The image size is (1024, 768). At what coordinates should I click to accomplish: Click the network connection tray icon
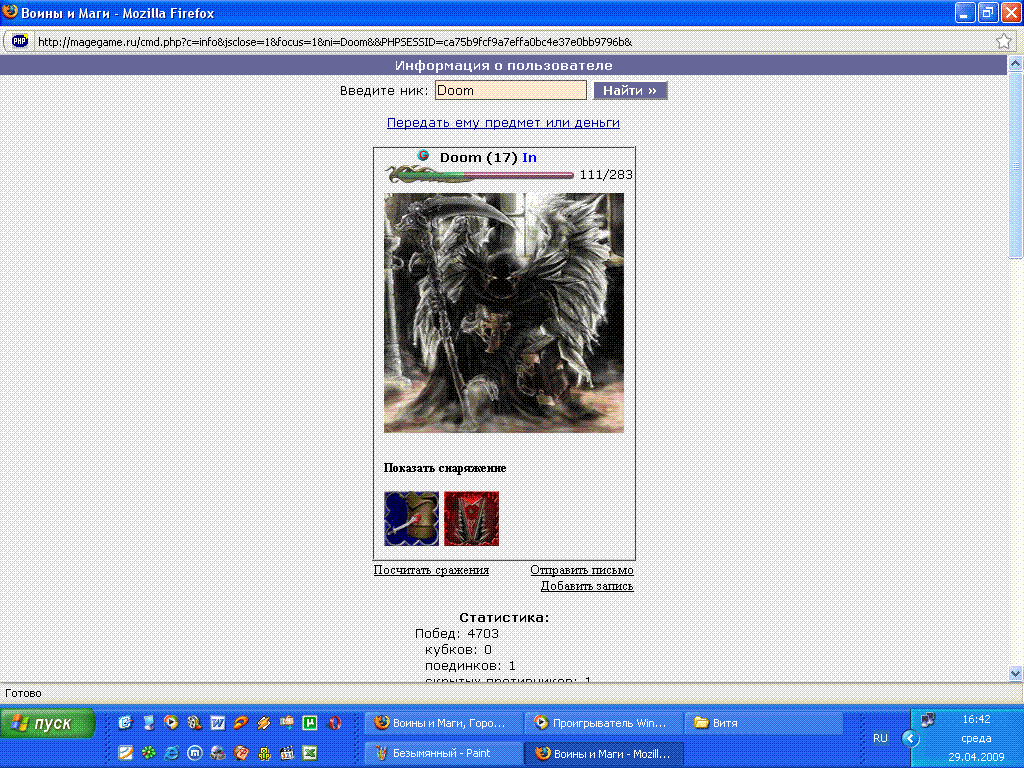(927, 720)
